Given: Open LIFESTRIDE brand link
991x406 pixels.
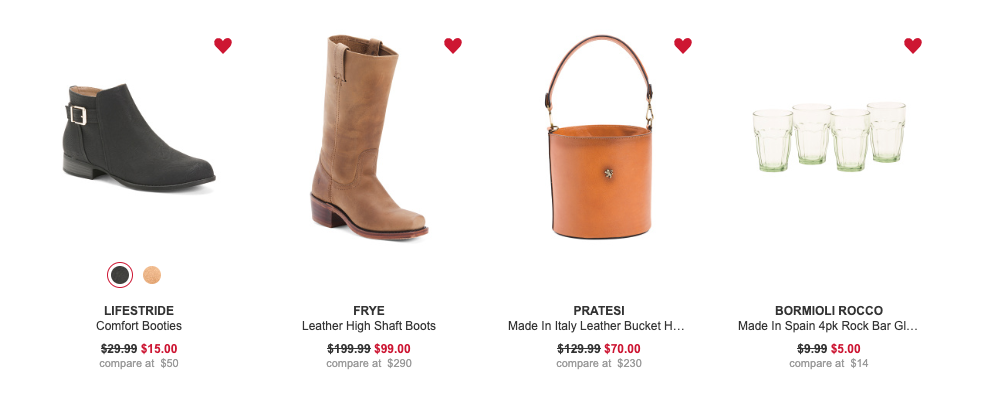Looking at the screenshot, I should (x=139, y=311).
